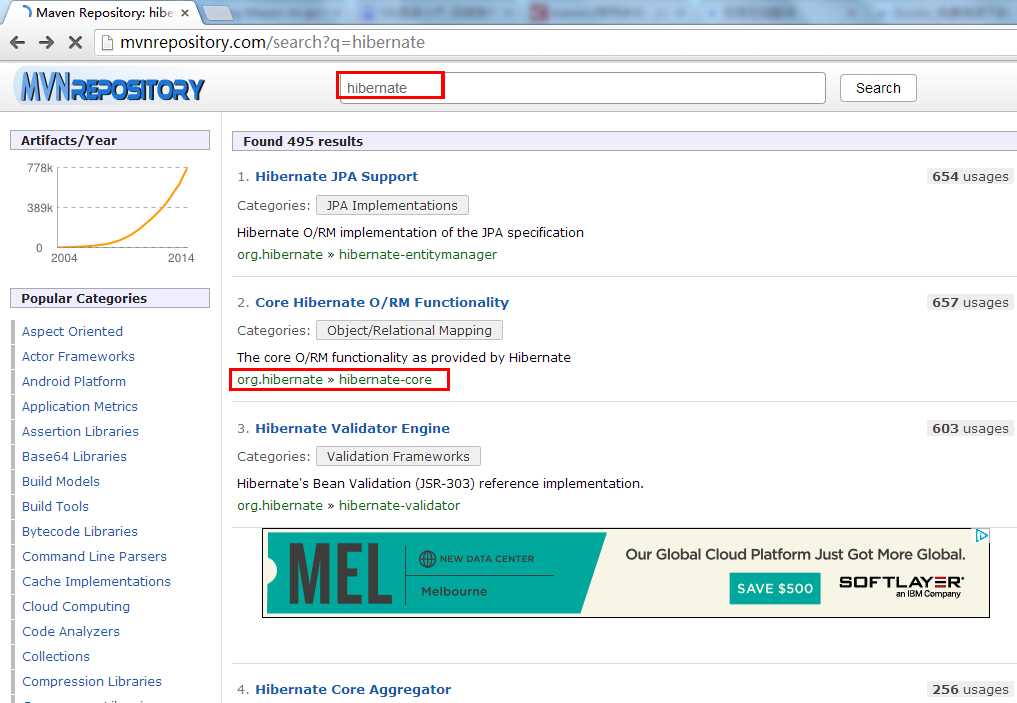Open Application Metrics category
This screenshot has height=703, width=1017.
pyautogui.click(x=80, y=407)
